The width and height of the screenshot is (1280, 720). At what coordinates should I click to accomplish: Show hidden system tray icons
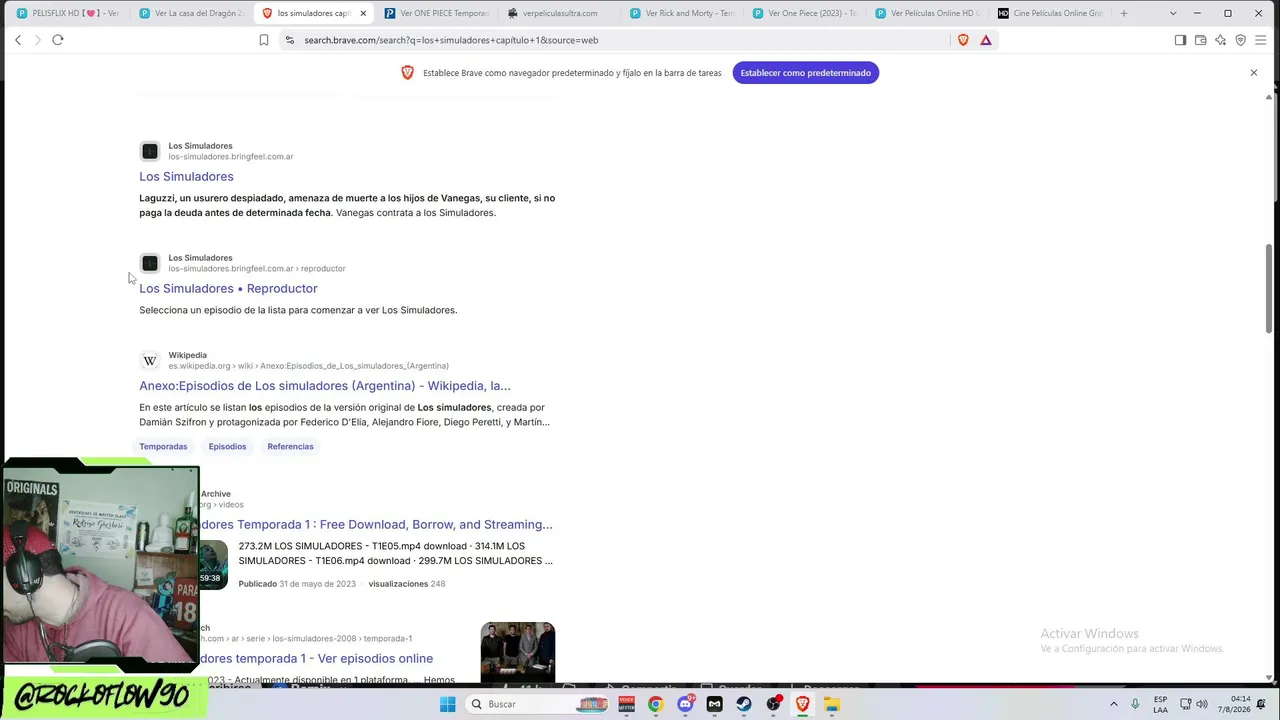pos(1114,704)
